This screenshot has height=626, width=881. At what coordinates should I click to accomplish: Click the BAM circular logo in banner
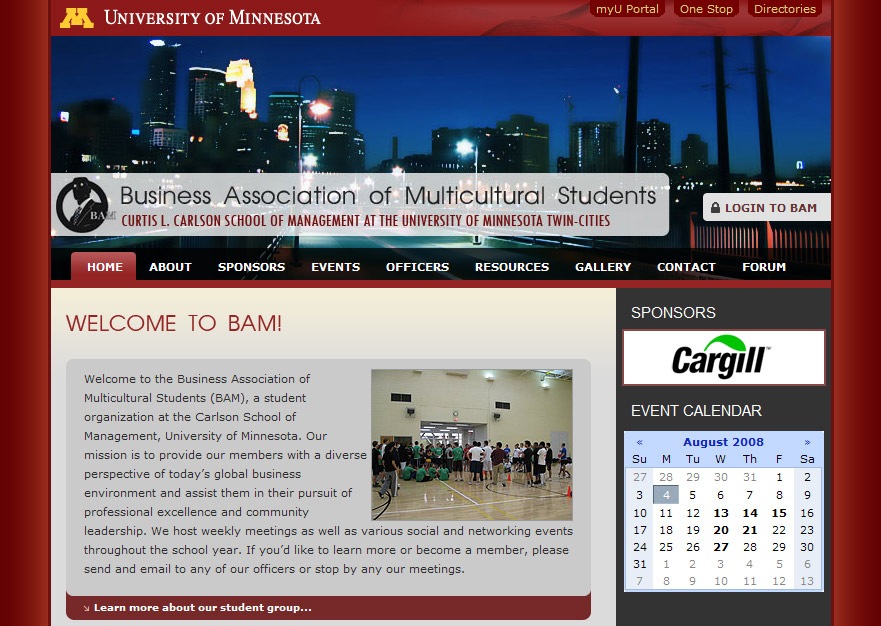tap(82, 205)
